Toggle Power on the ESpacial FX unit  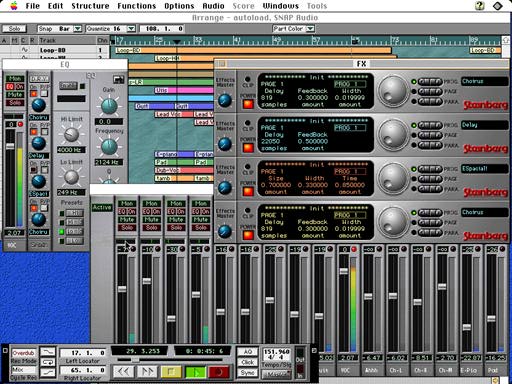click(x=248, y=191)
